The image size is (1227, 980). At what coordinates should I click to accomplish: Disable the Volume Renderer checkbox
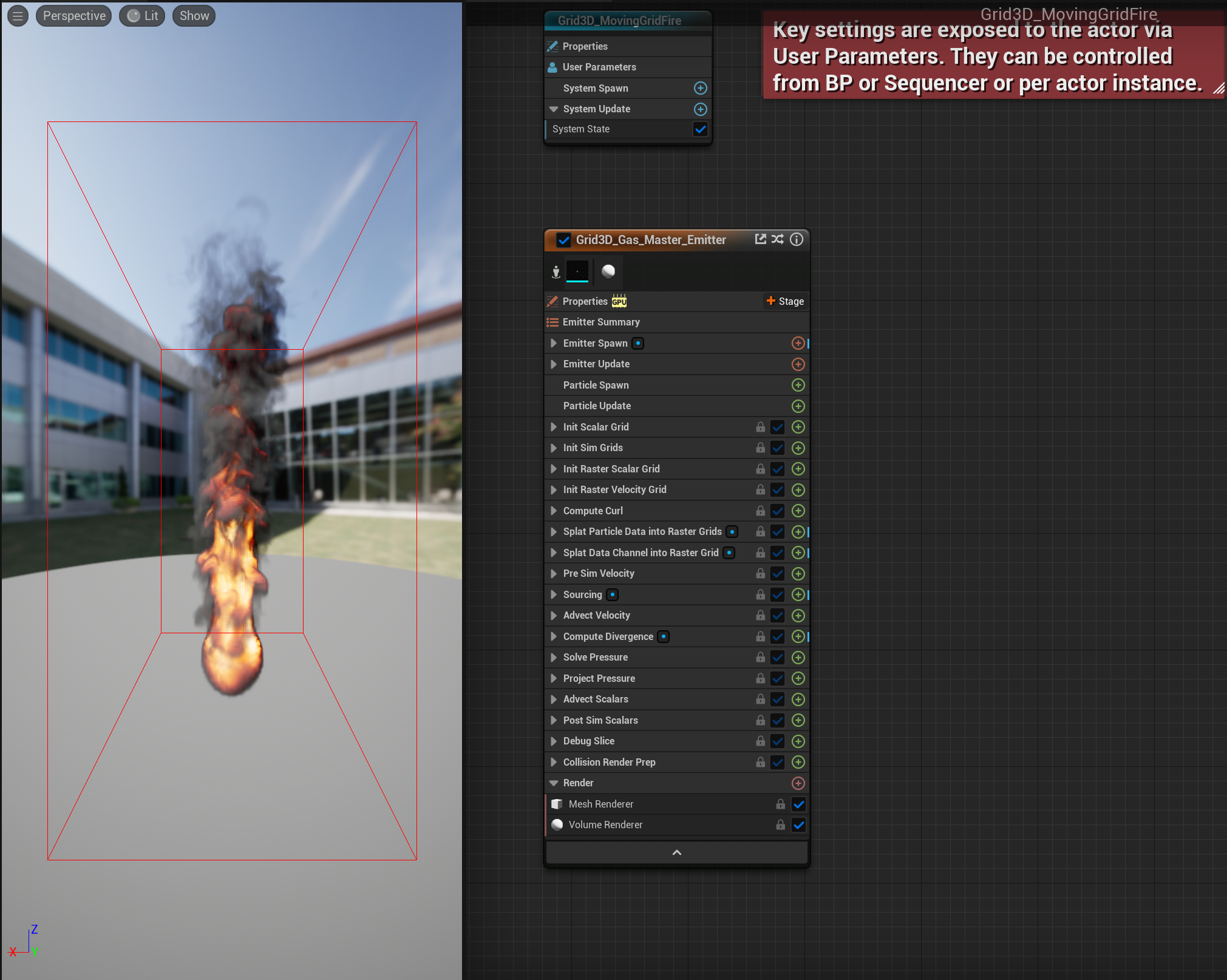click(798, 825)
